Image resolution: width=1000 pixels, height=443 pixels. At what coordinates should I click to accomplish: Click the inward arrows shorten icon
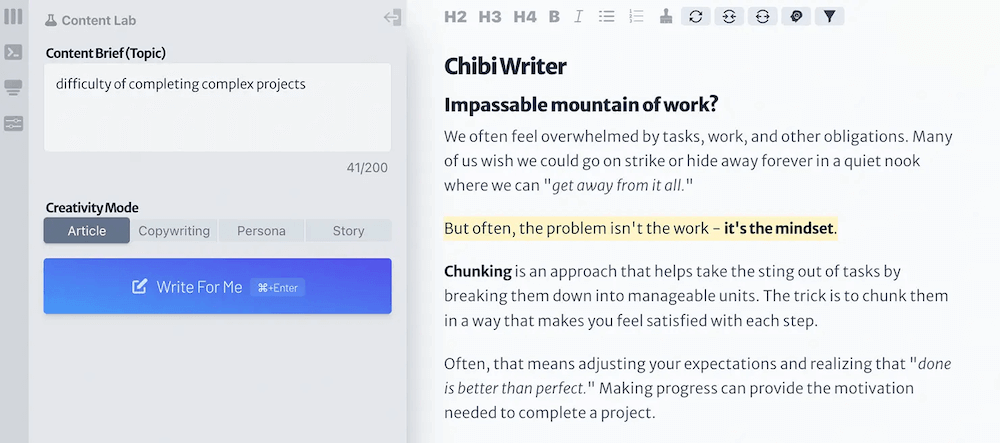point(729,16)
